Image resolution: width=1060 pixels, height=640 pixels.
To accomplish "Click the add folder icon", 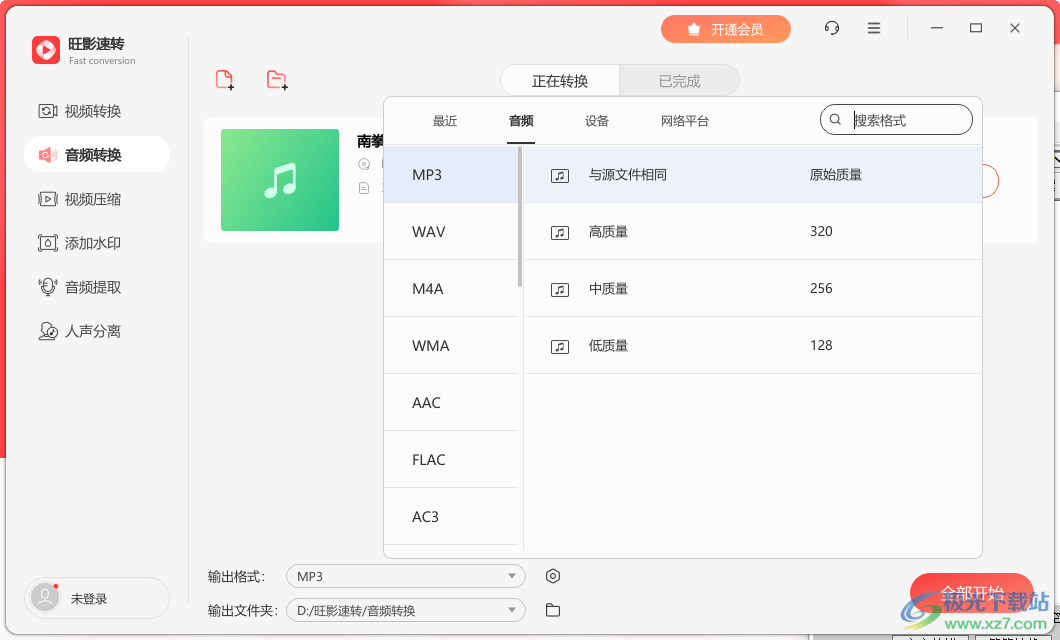I will click(274, 80).
